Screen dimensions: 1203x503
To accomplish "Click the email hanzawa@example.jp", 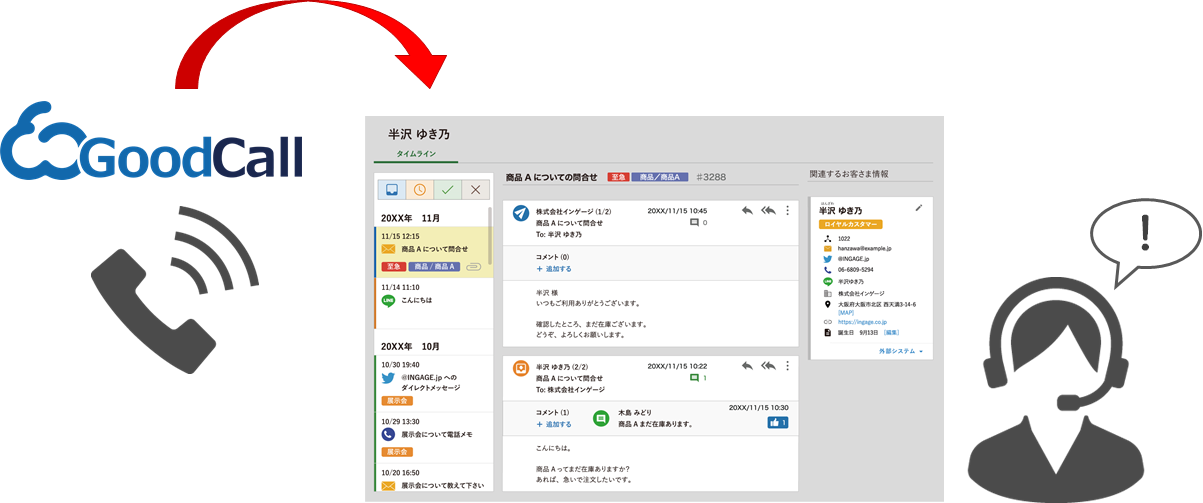I will pyautogui.click(x=866, y=248).
